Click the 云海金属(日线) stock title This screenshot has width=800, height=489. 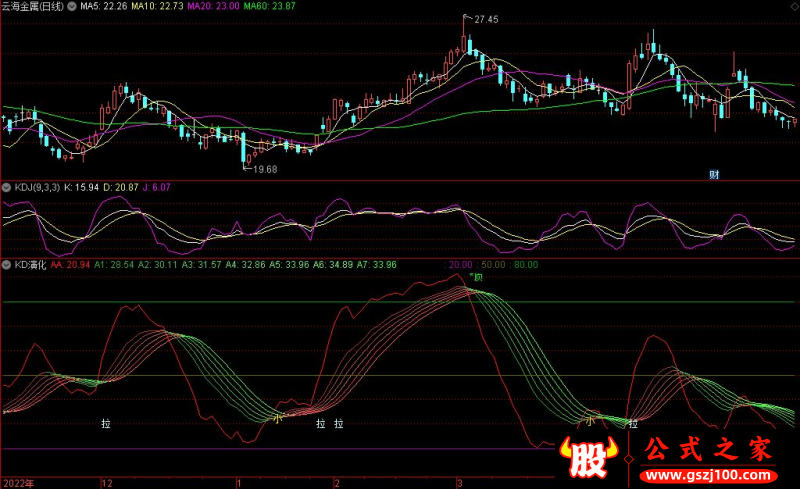pos(33,7)
